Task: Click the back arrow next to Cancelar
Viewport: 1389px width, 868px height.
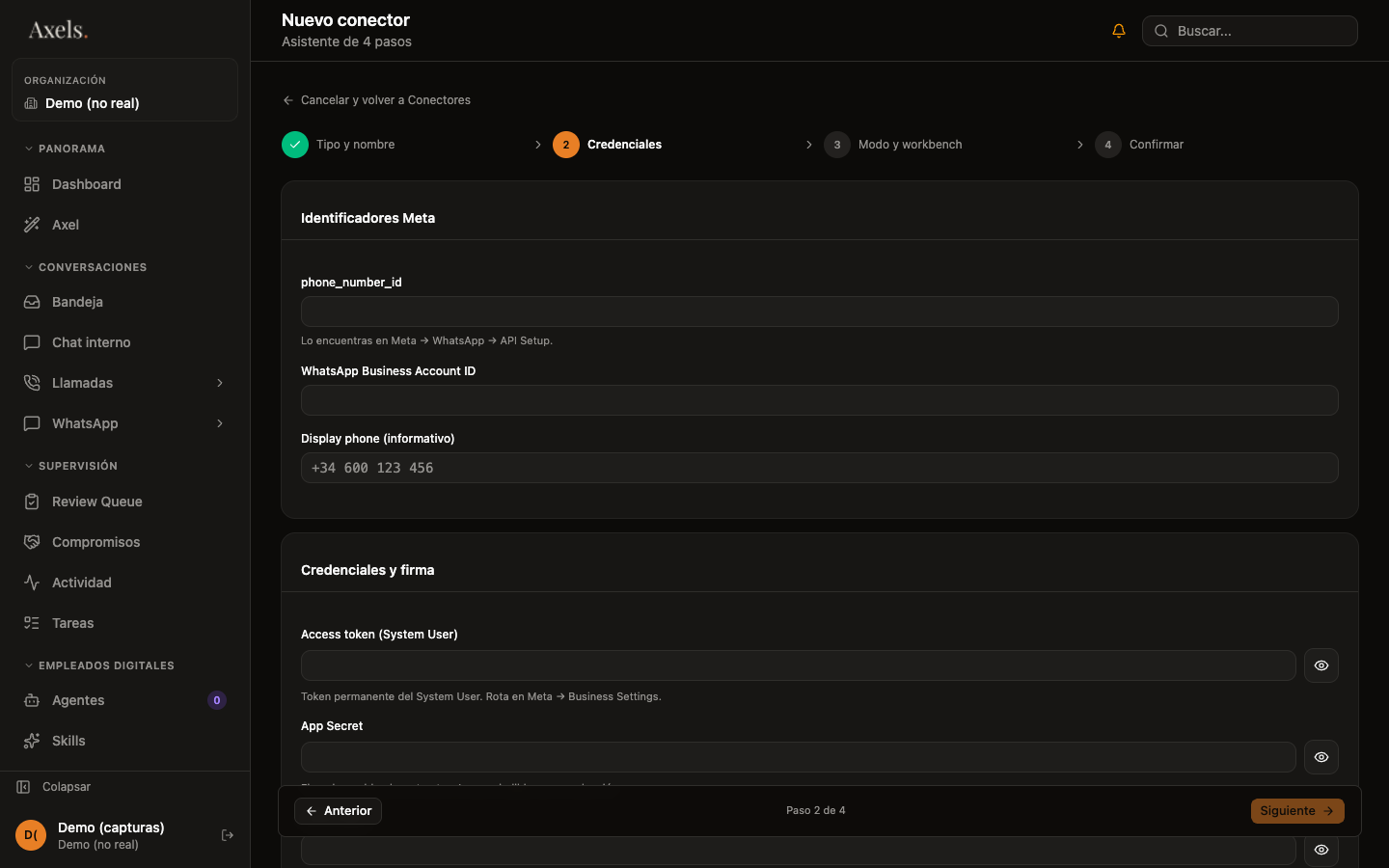Action: click(287, 100)
